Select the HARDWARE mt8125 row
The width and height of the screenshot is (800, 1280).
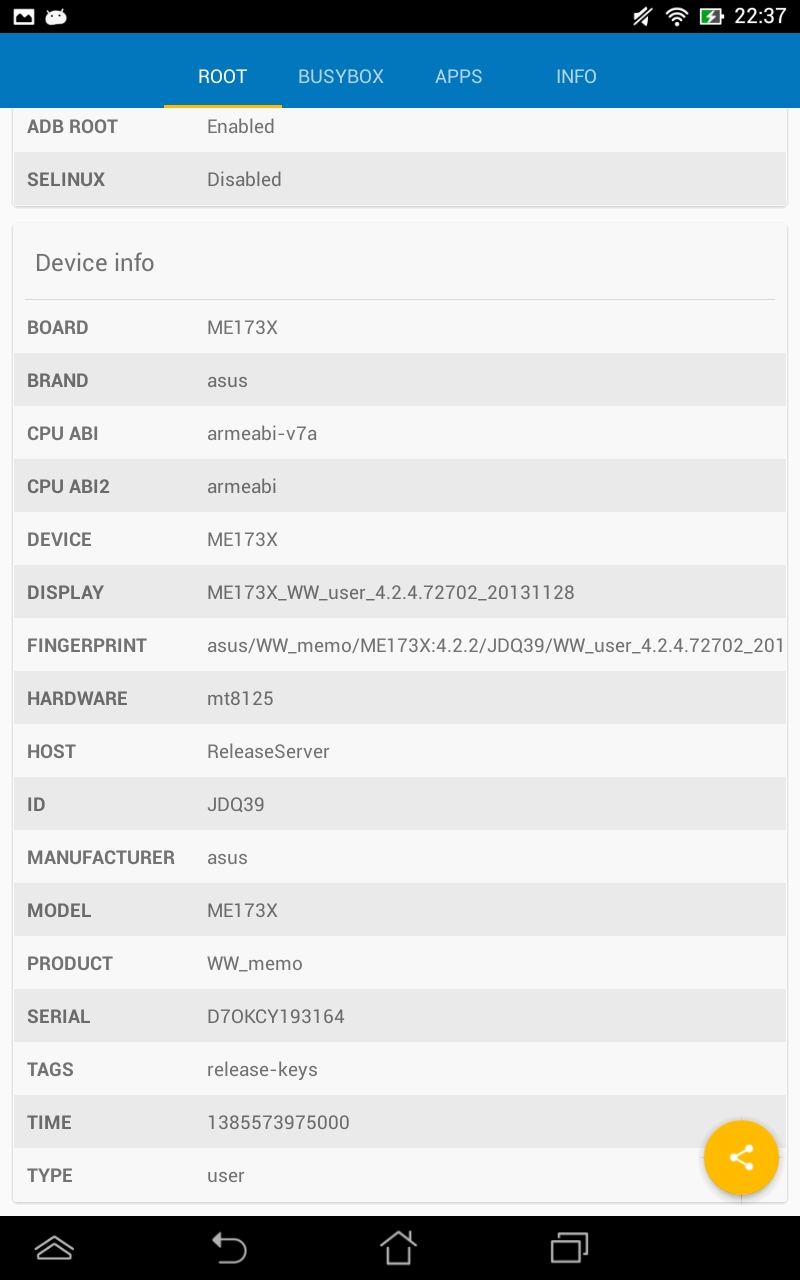click(400, 698)
